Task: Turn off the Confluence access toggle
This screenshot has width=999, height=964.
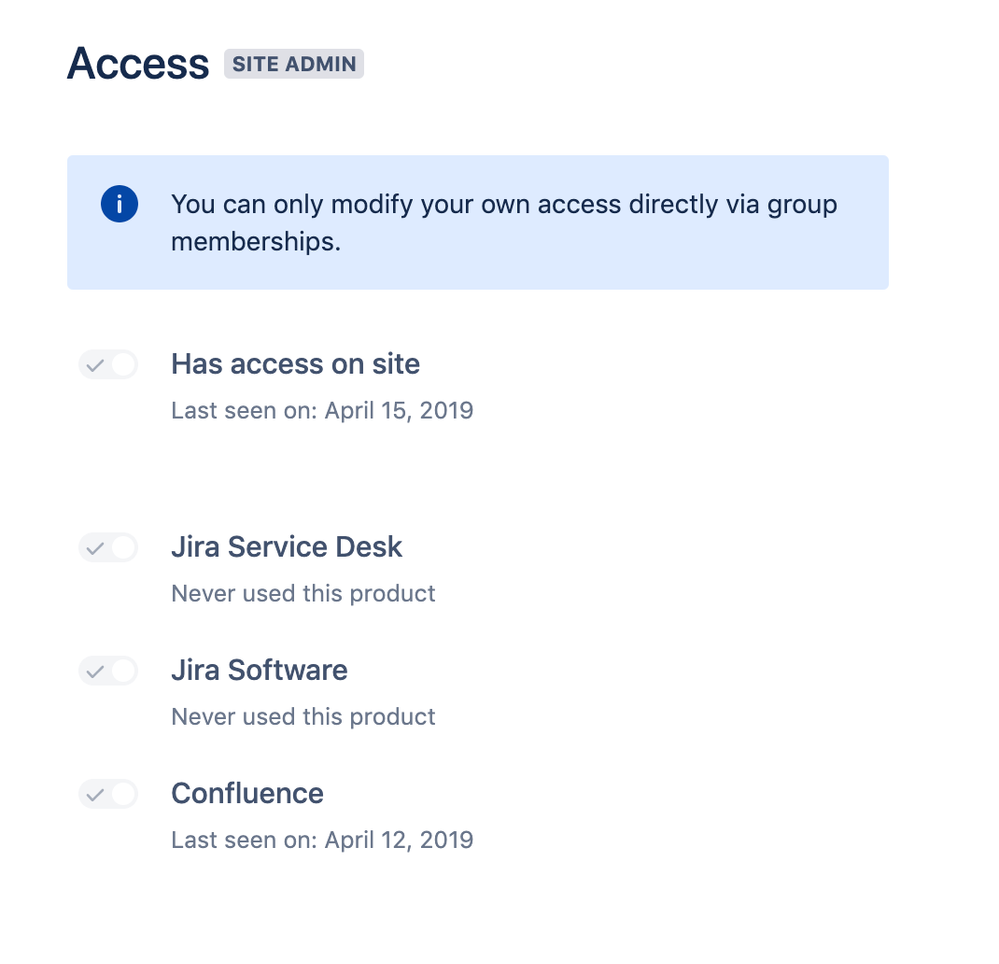Action: tap(108, 795)
